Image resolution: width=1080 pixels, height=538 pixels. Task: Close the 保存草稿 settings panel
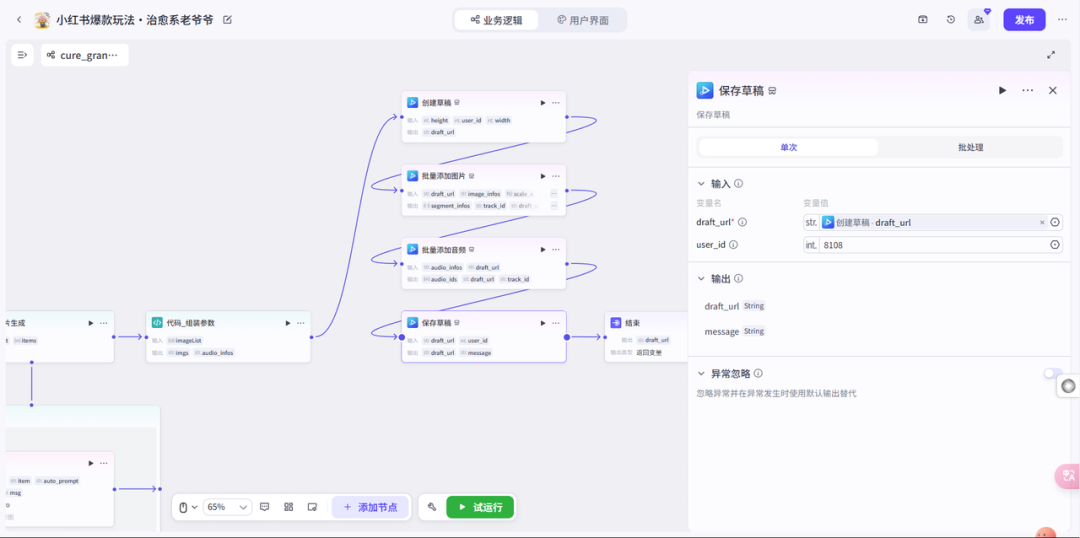[1052, 90]
